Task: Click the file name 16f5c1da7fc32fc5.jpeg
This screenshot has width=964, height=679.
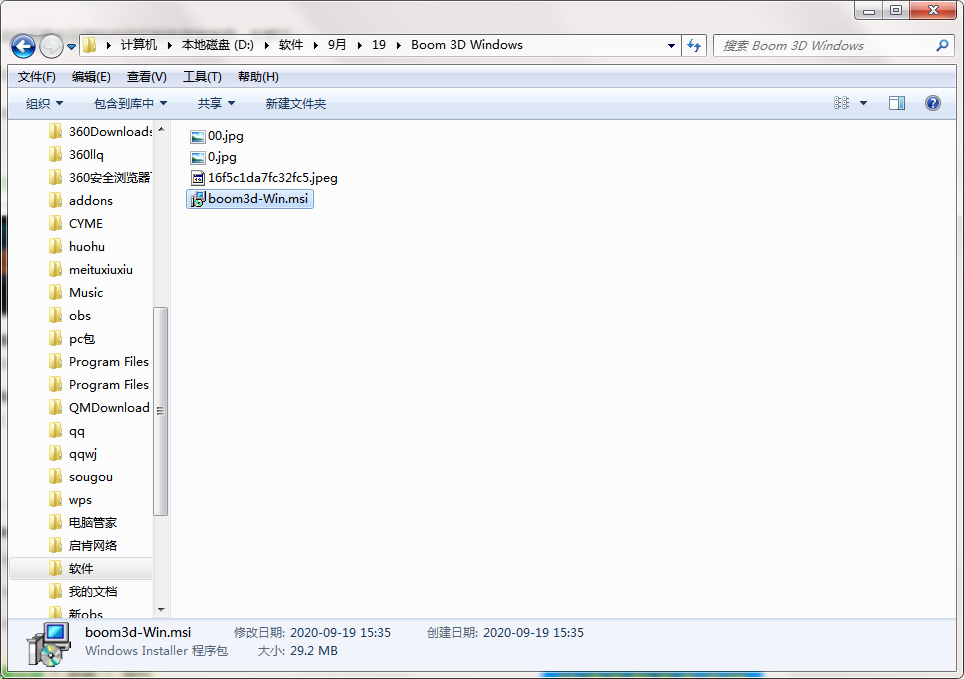Action: tap(272, 178)
